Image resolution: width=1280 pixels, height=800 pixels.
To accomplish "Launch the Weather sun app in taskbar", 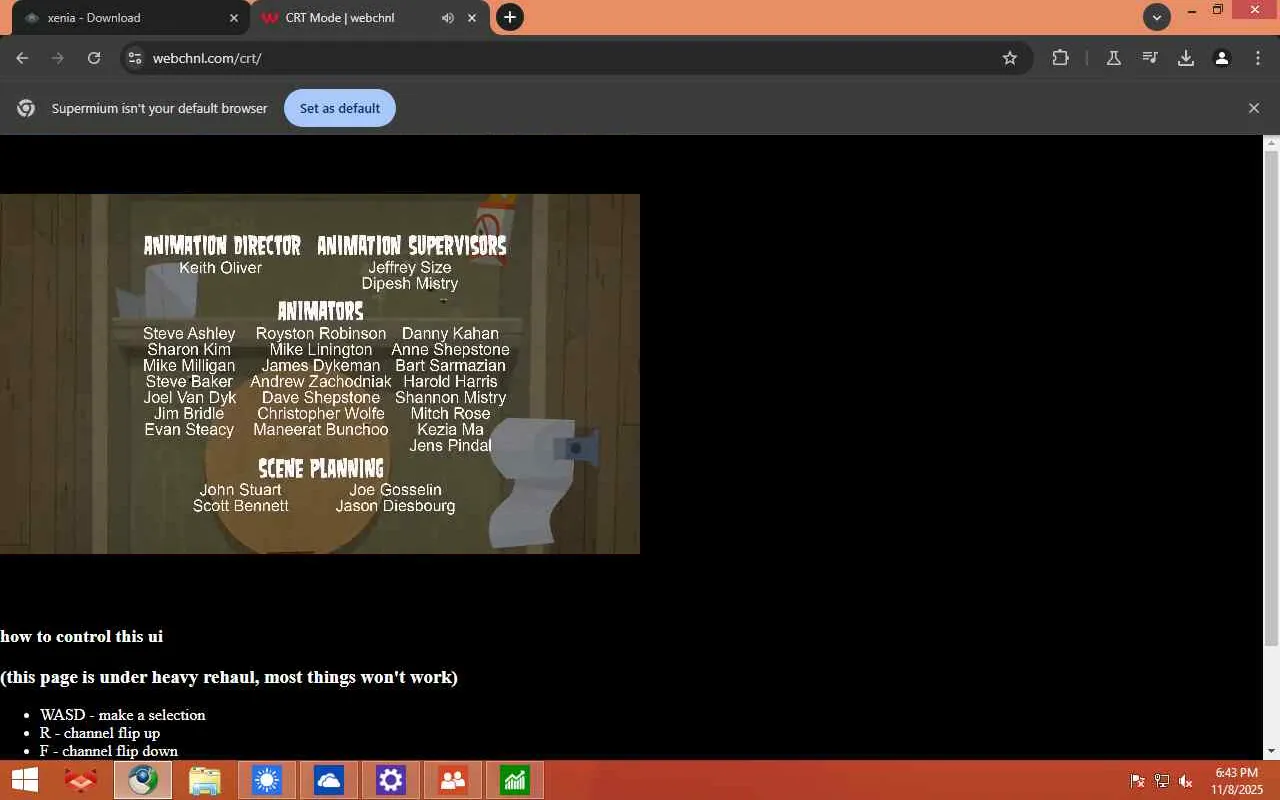I will 266,780.
